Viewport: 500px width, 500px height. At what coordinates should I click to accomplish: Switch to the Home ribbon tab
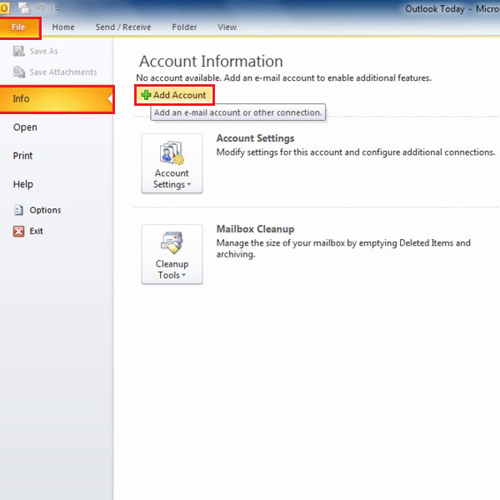pos(63,27)
